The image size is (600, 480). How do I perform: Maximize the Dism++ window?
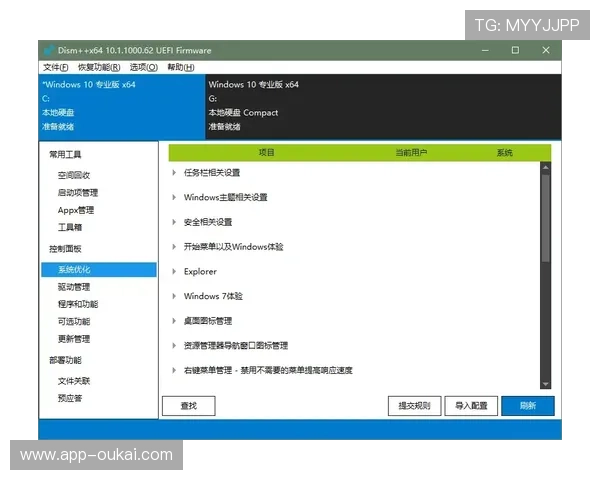pyautogui.click(x=515, y=50)
